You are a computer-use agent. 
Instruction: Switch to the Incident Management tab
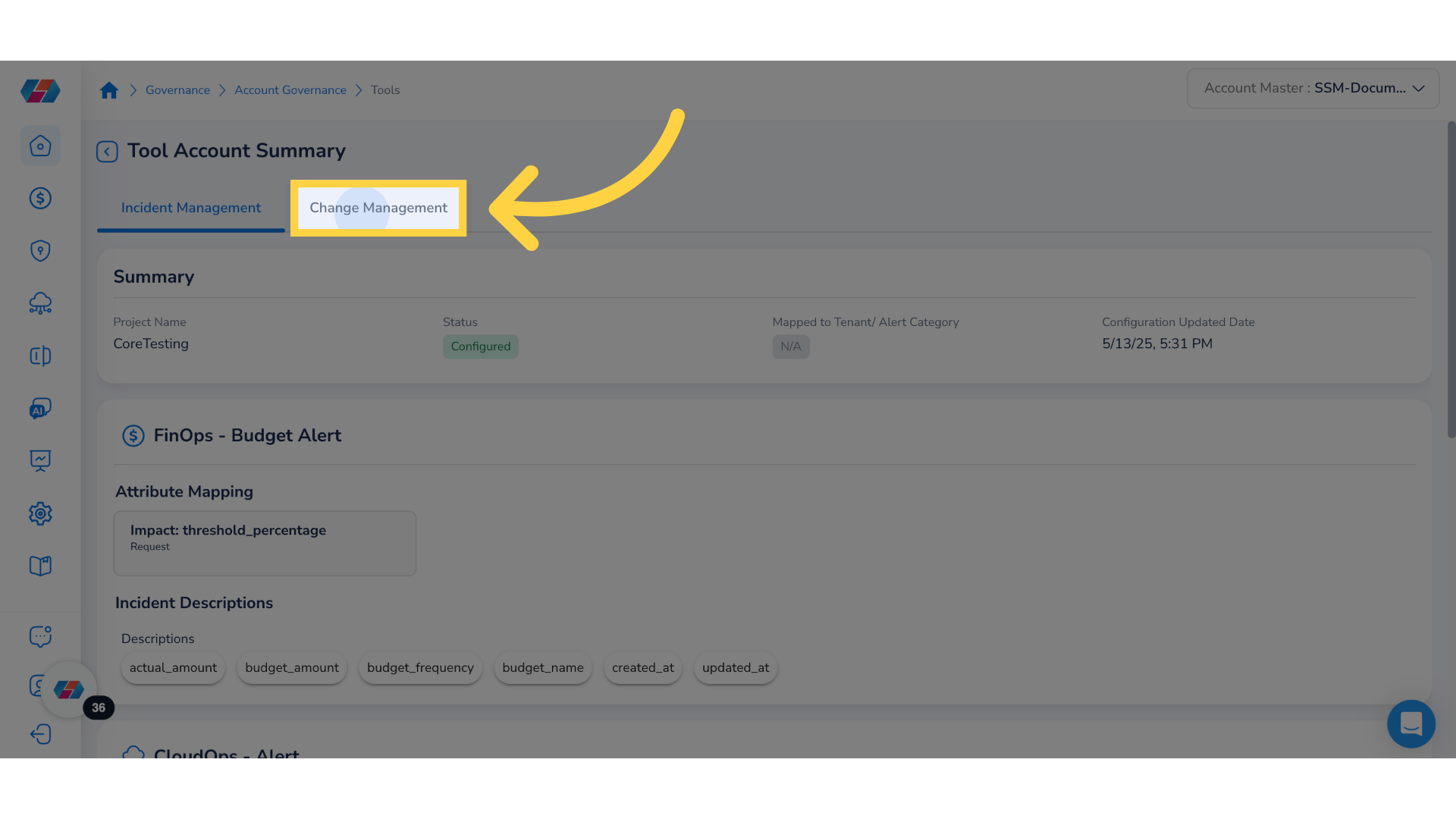pos(191,208)
